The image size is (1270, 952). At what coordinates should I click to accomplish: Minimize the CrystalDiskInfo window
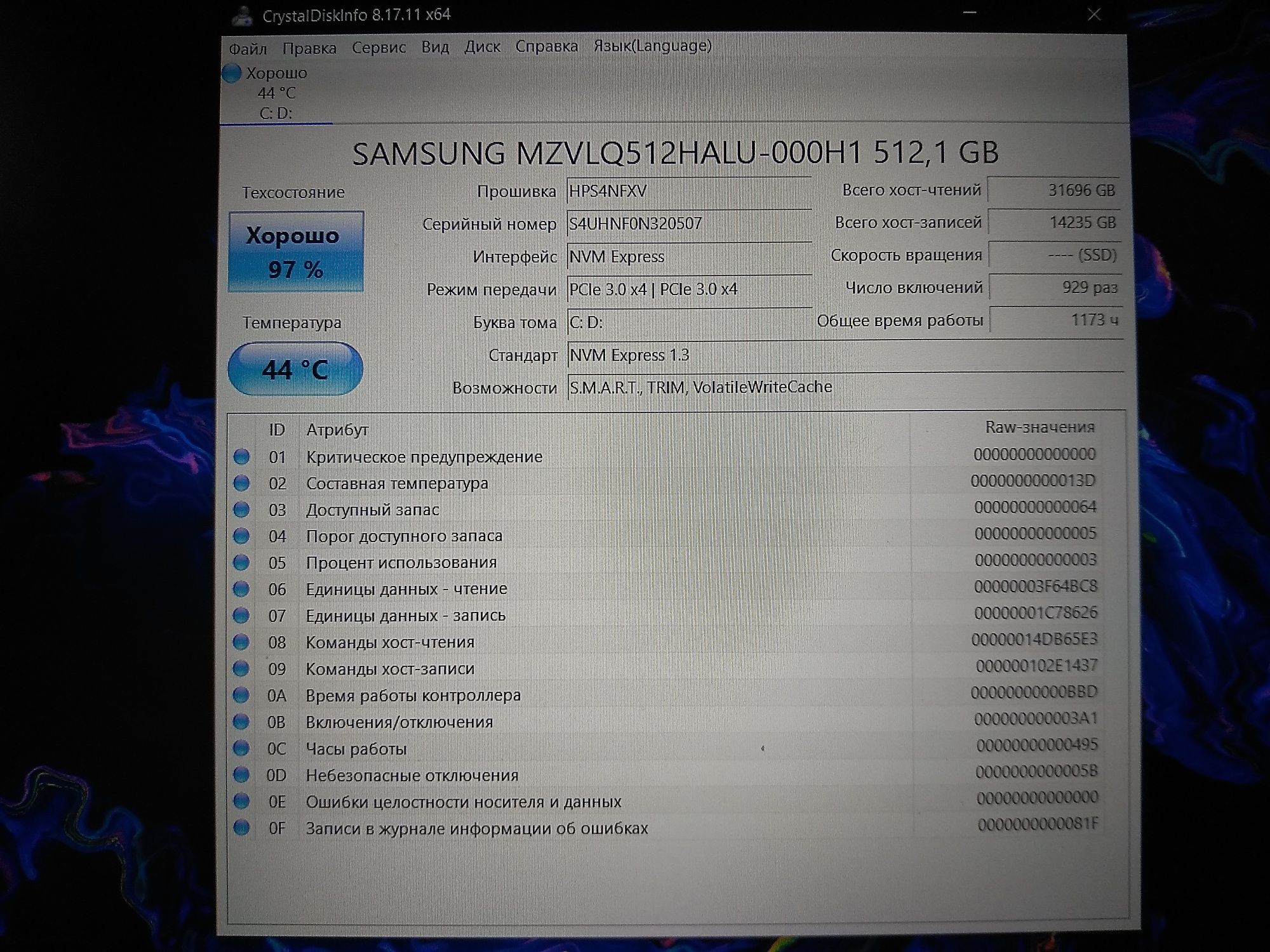click(x=970, y=13)
